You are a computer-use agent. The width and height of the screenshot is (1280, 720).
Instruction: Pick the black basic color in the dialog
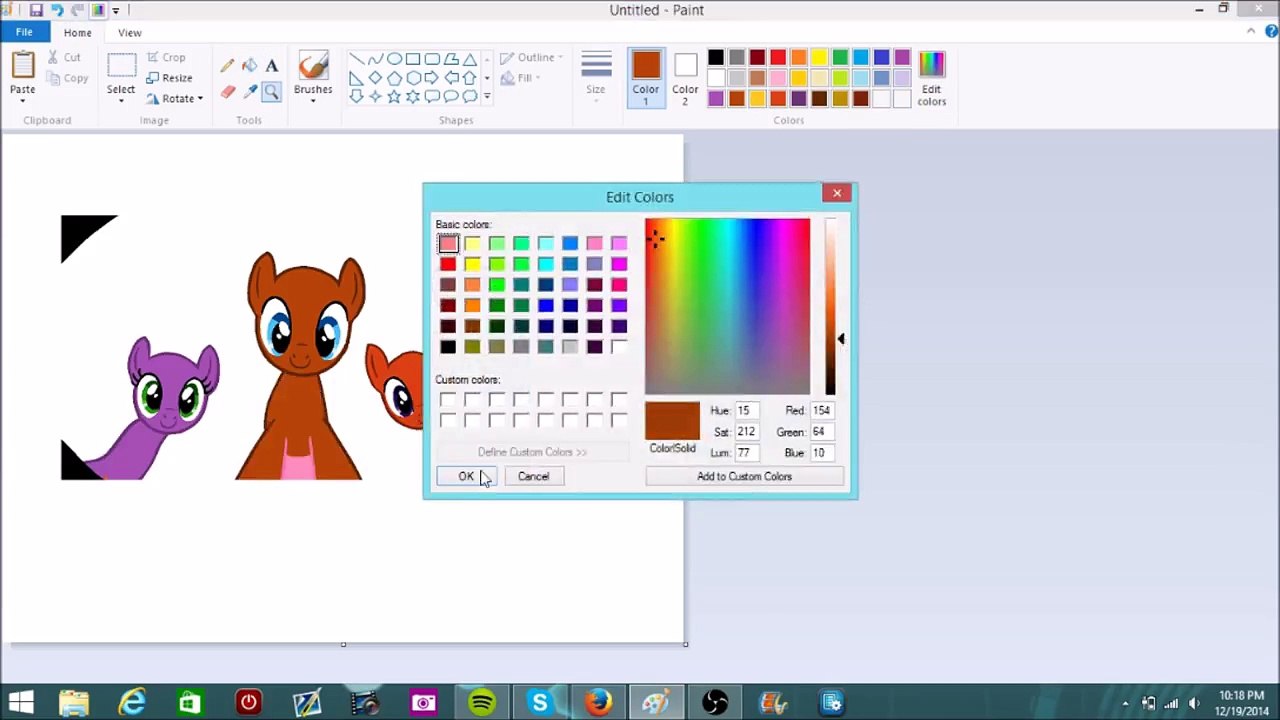click(448, 347)
